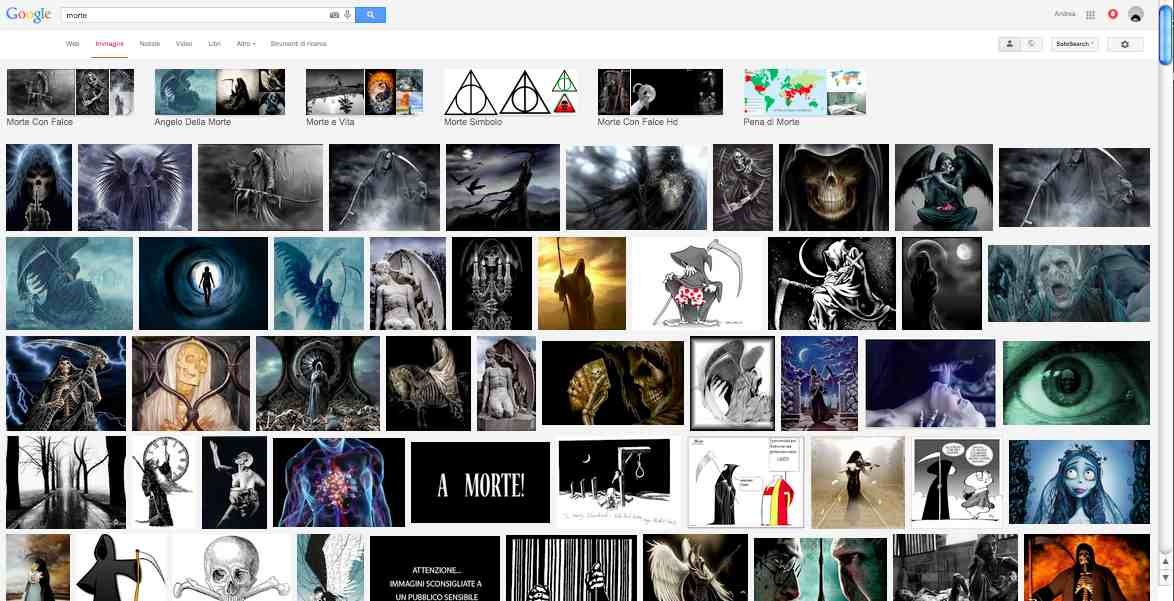
Task: Open the red notifications icon
Action: tap(1113, 14)
